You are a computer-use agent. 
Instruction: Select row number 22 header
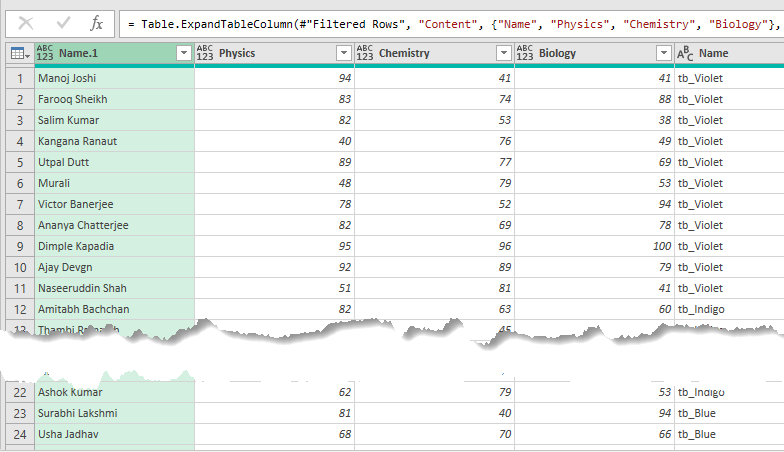pos(20,392)
